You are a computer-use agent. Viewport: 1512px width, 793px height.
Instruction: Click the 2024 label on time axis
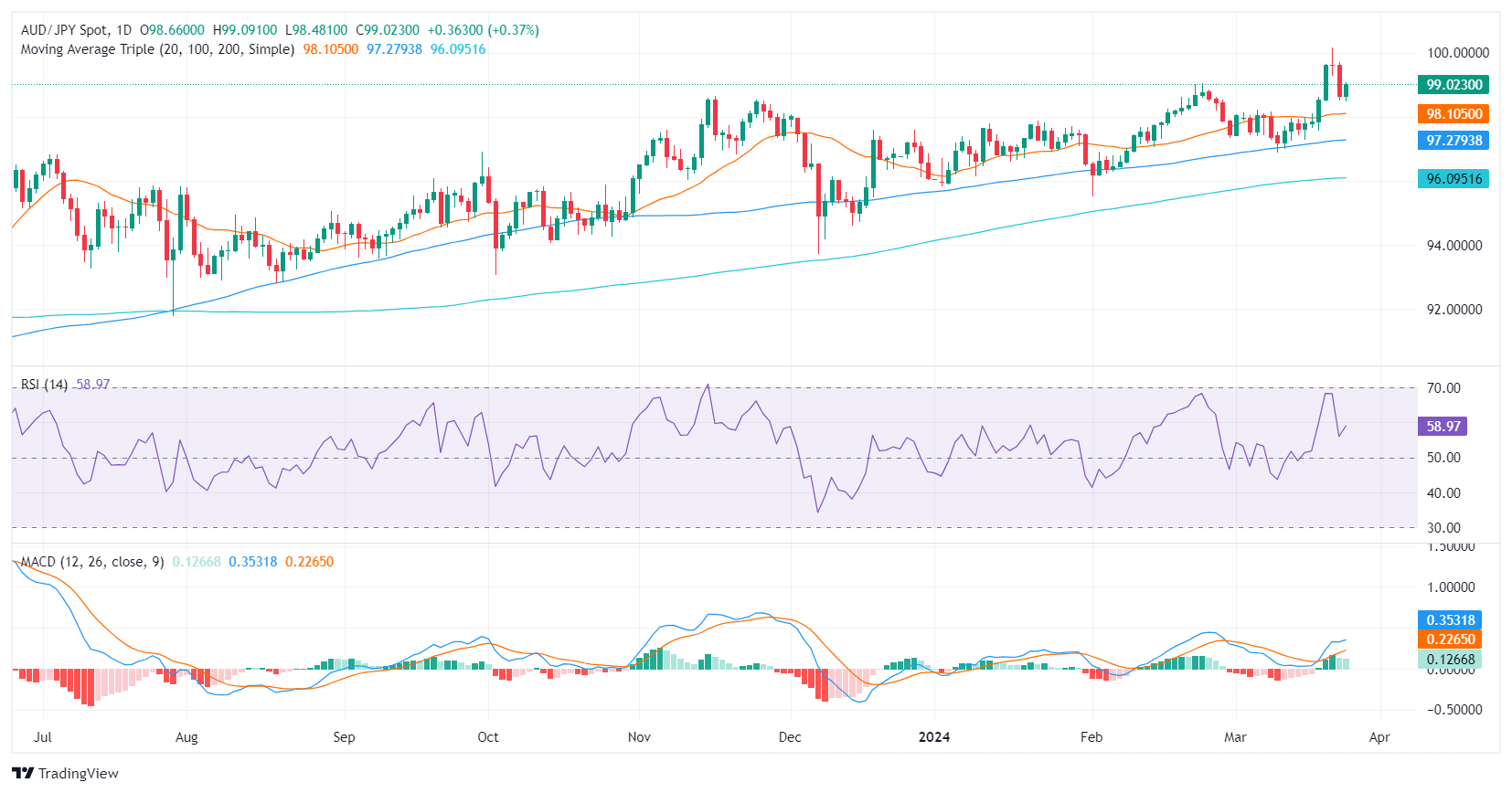934,737
